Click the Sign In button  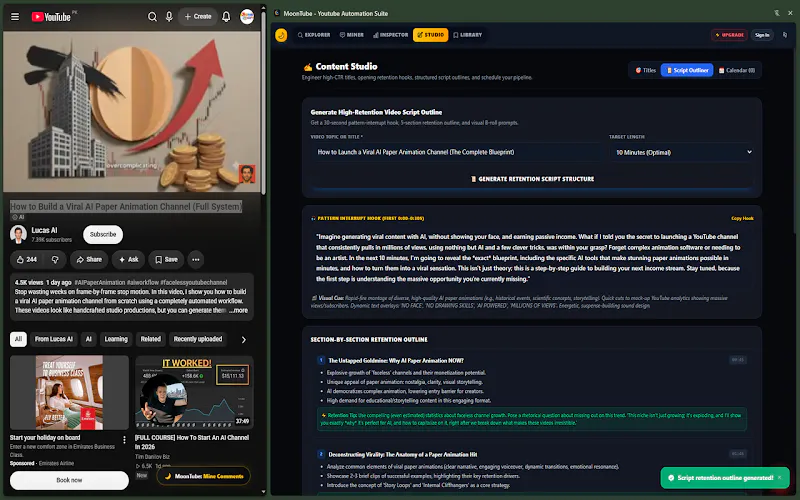(762, 35)
